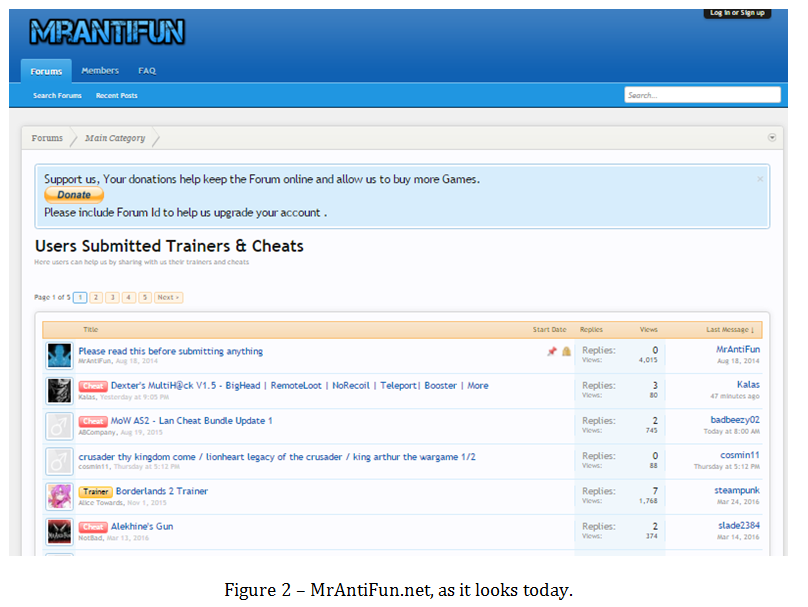
Task: Open cosmin11's avatar on the crusader thread
Action: 59,461
